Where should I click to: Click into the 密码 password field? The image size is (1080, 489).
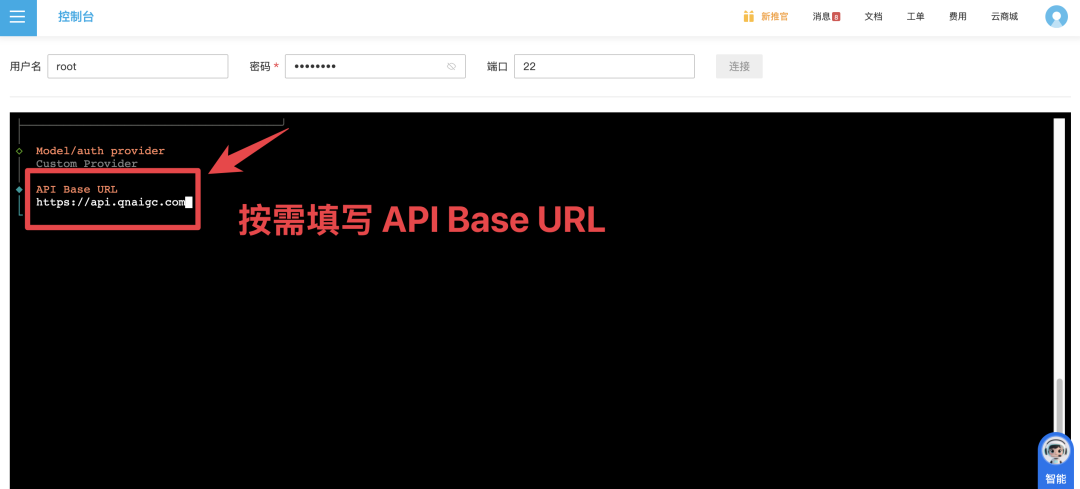tap(365, 66)
